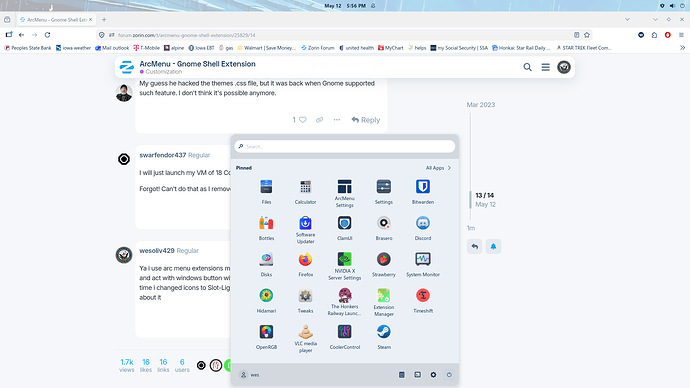Open the swarfendor437 user profile link
Viewport: 690px width, 388px height.
coord(163,155)
